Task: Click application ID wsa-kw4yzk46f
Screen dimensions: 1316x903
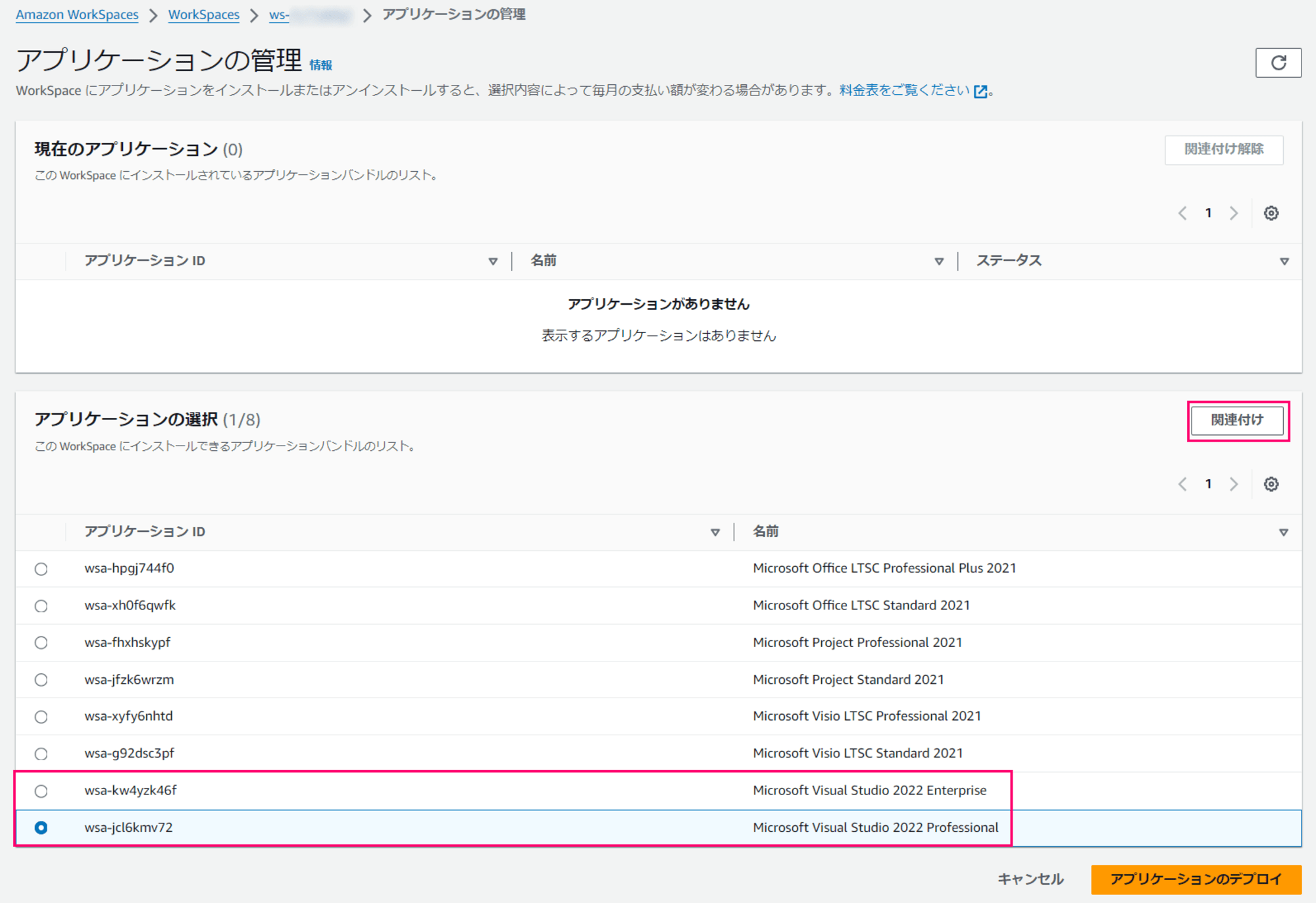Action: point(130,790)
